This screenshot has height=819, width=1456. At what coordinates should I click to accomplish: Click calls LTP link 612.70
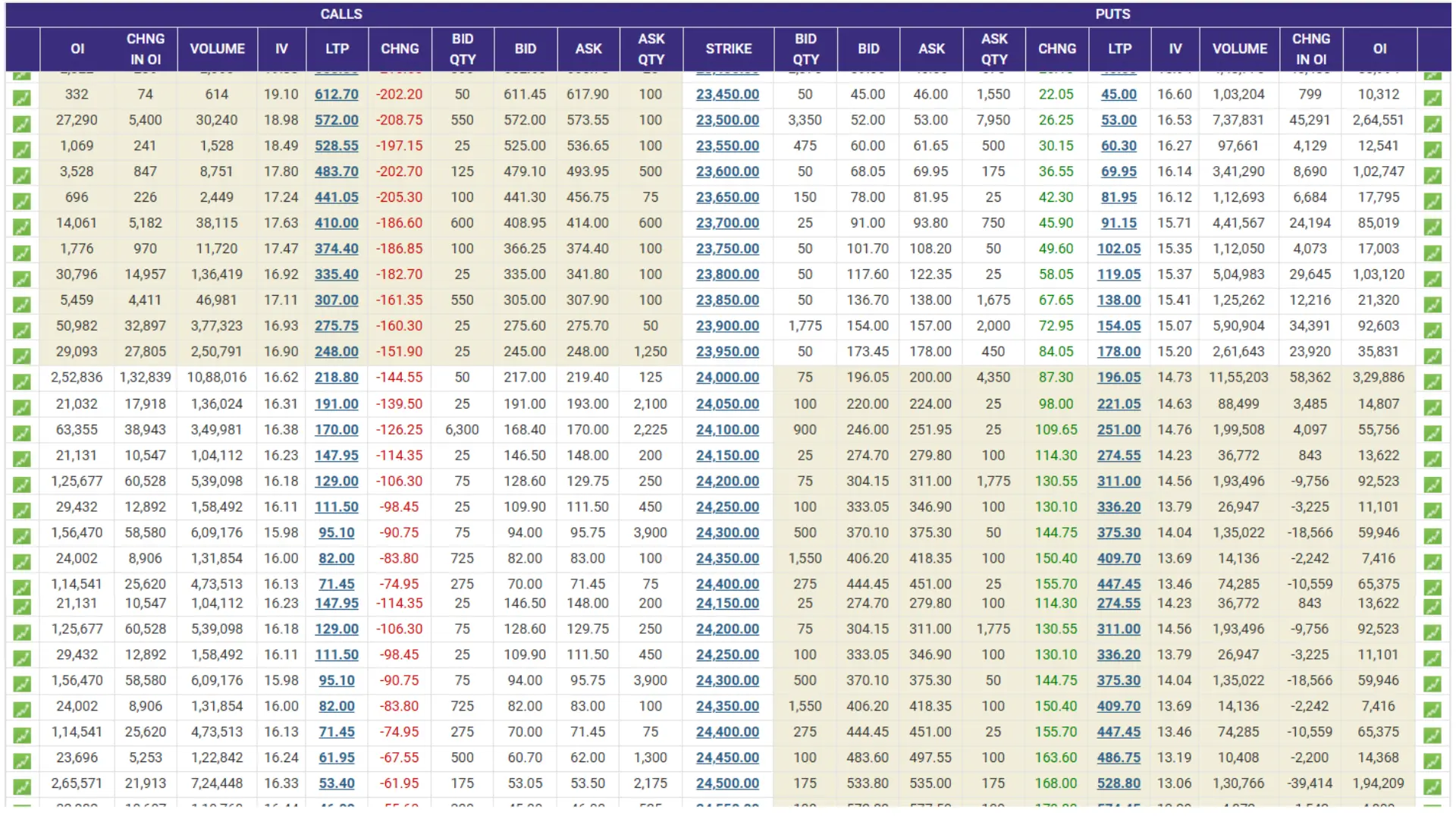(337, 94)
